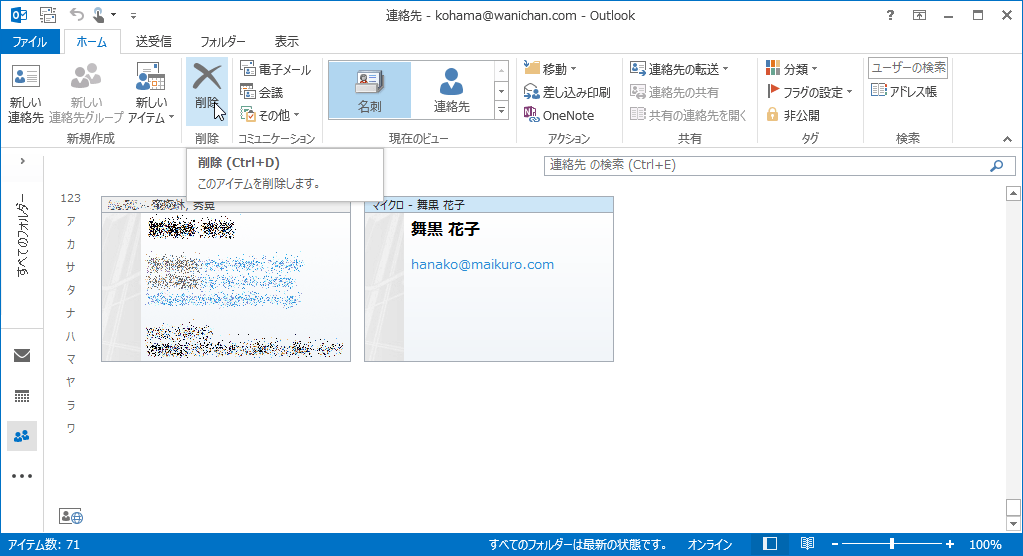Image resolution: width=1023 pixels, height=556 pixels.
Task: Open the ファイル tab
Action: tap(30, 42)
